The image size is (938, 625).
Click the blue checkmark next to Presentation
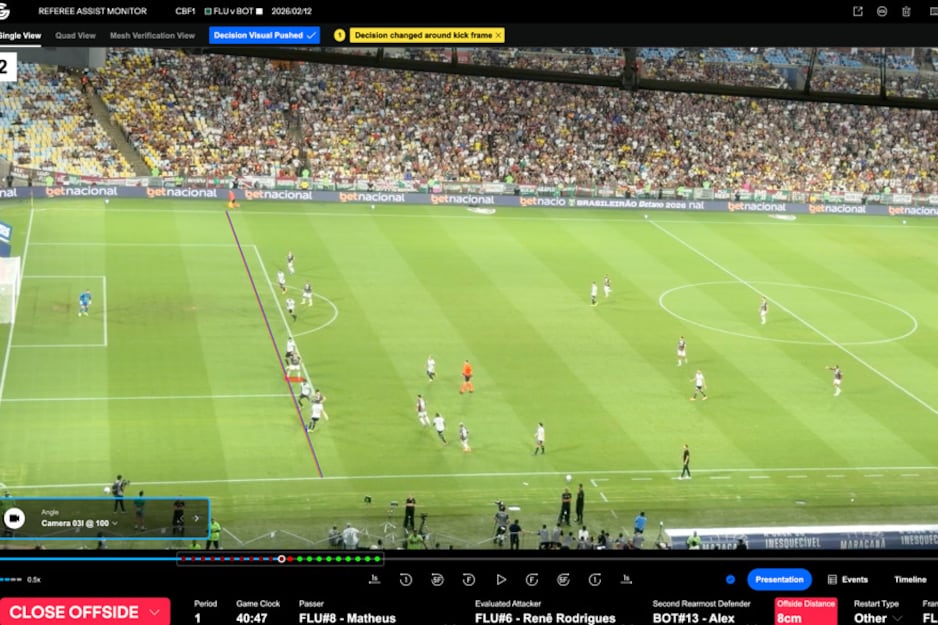[x=730, y=579]
